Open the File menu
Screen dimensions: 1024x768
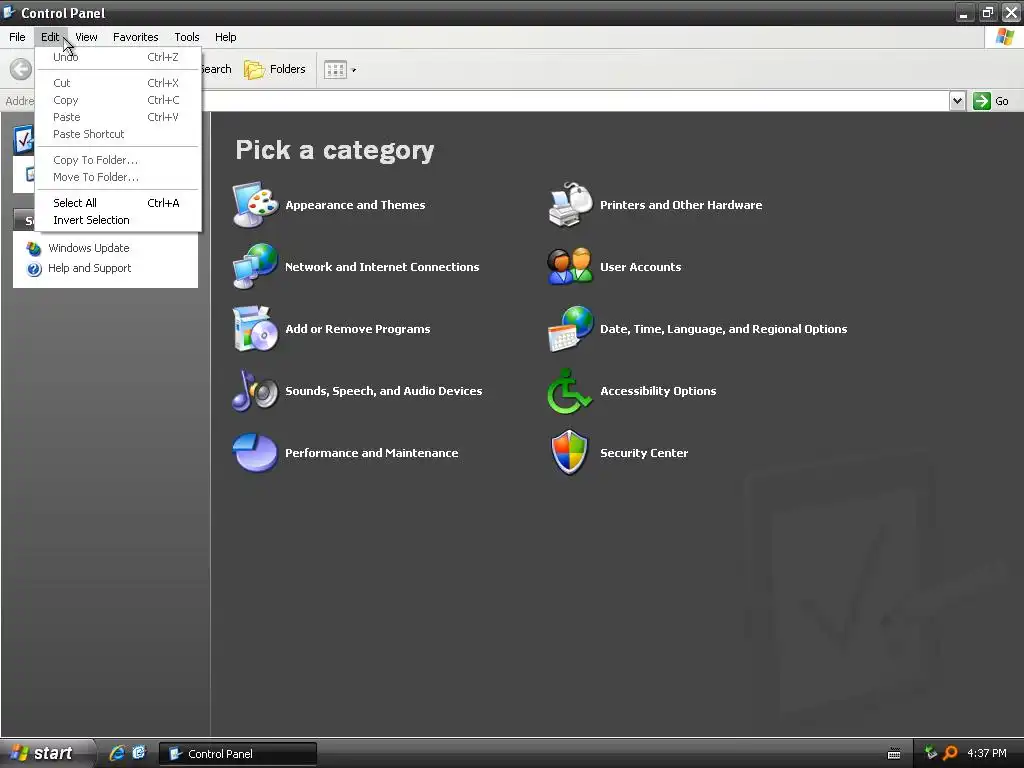(x=17, y=37)
